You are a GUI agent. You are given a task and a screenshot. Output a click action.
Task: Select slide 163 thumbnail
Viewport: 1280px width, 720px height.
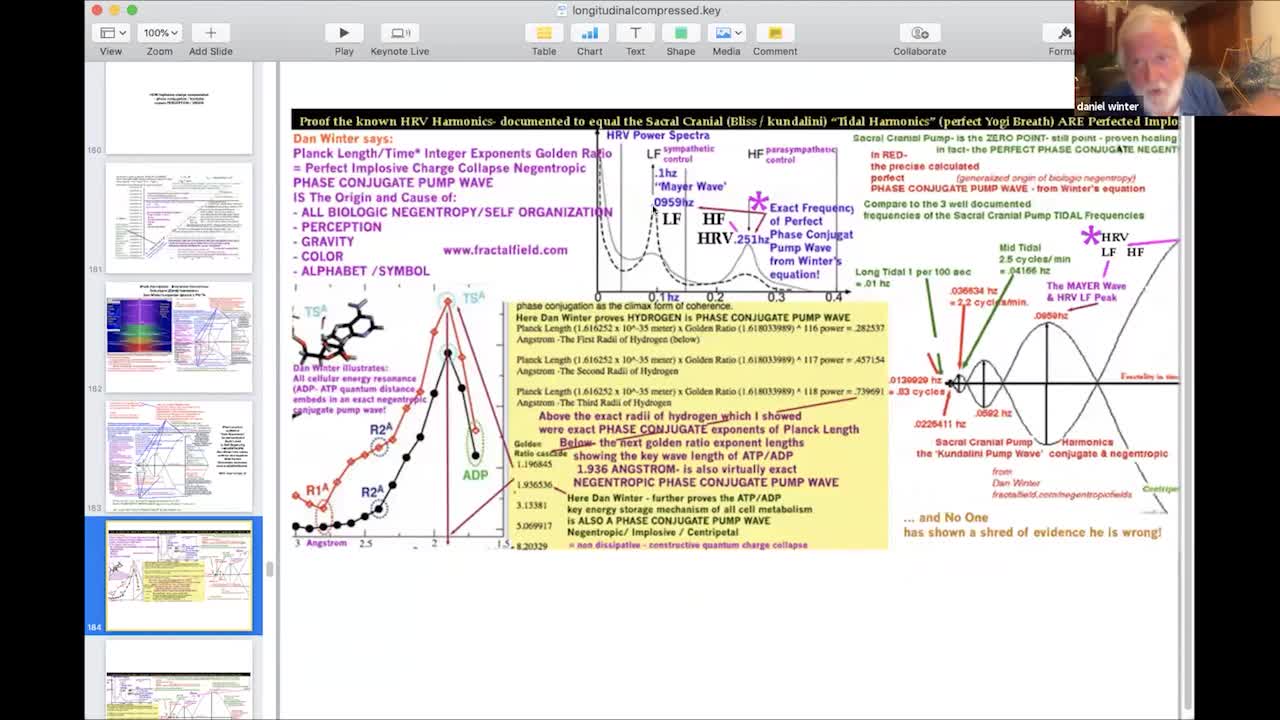click(179, 456)
